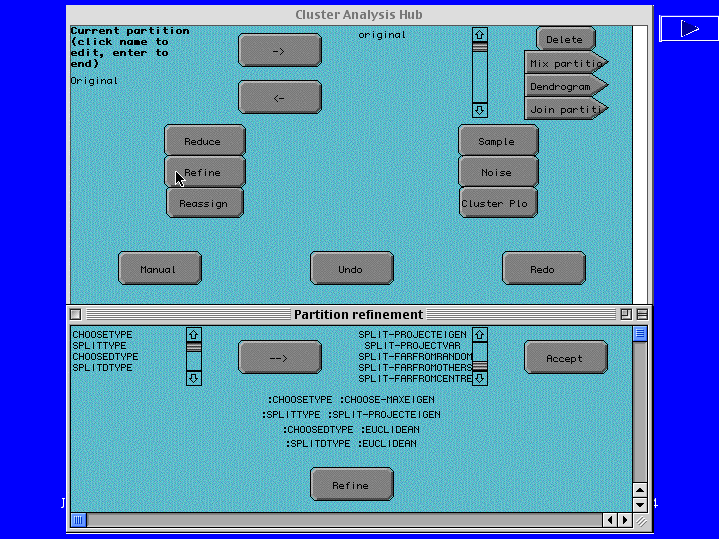Click the horizontal scrollbar right arrow at bottom
The image size is (719, 539).
pos(625,520)
